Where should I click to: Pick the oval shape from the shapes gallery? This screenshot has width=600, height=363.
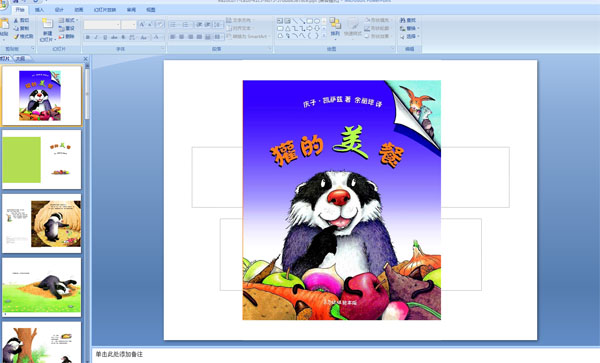(317, 21)
